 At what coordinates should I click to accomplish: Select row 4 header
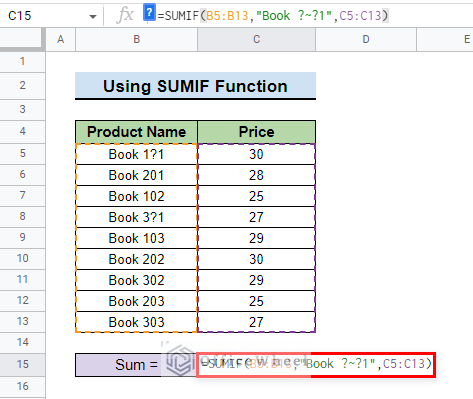pos(22,132)
